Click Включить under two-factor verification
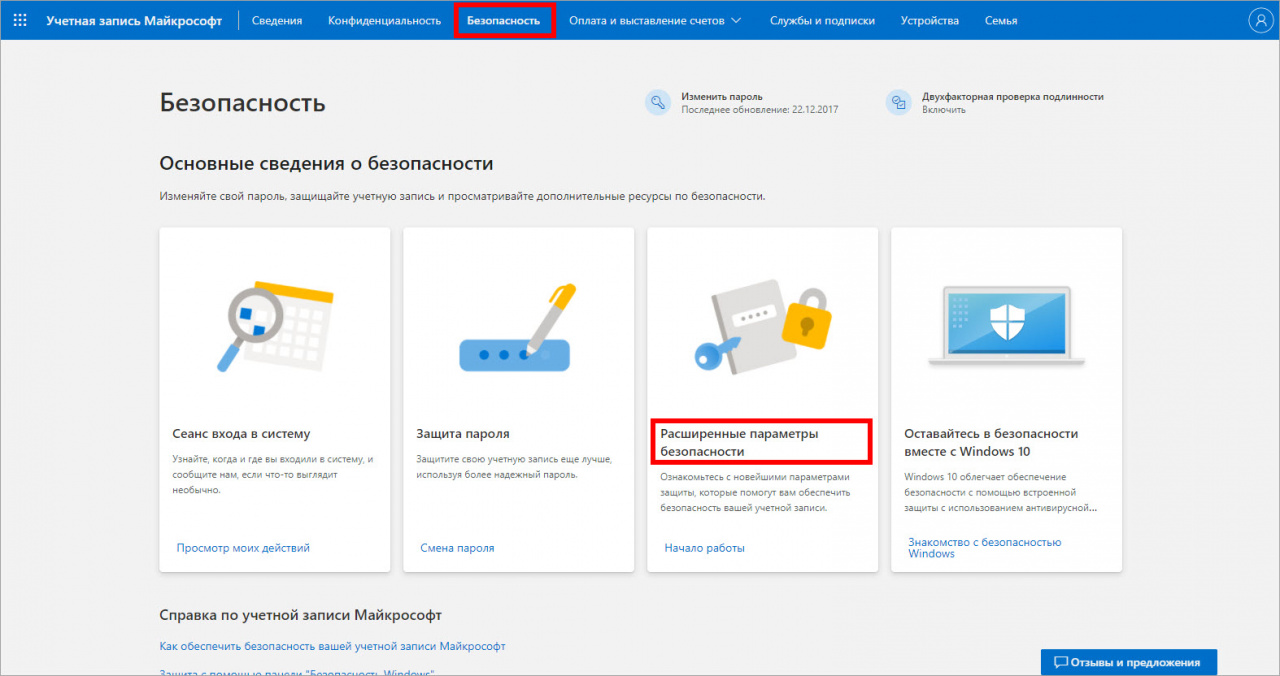 click(944, 109)
